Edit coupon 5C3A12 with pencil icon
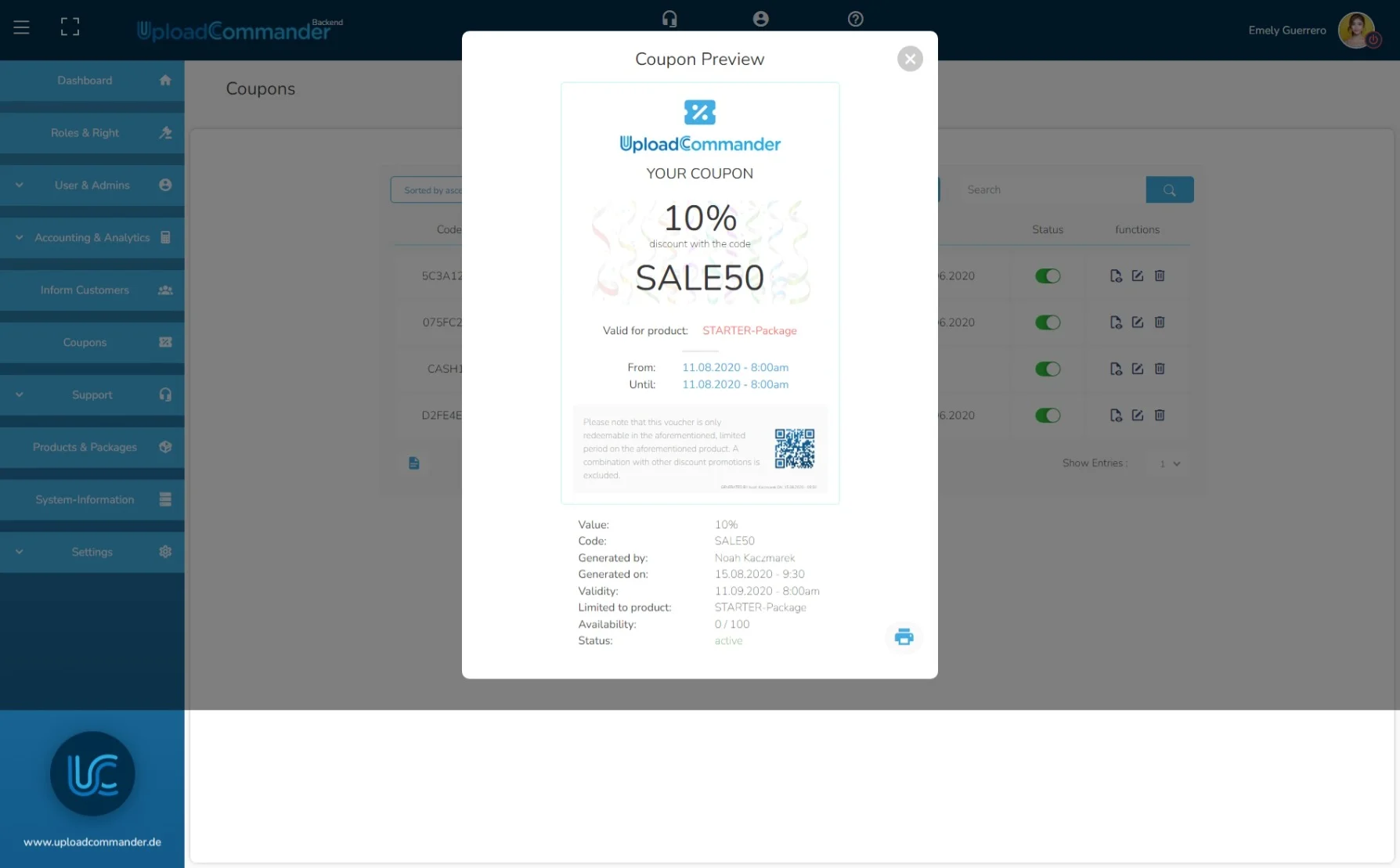This screenshot has width=1400, height=868. 1138,276
